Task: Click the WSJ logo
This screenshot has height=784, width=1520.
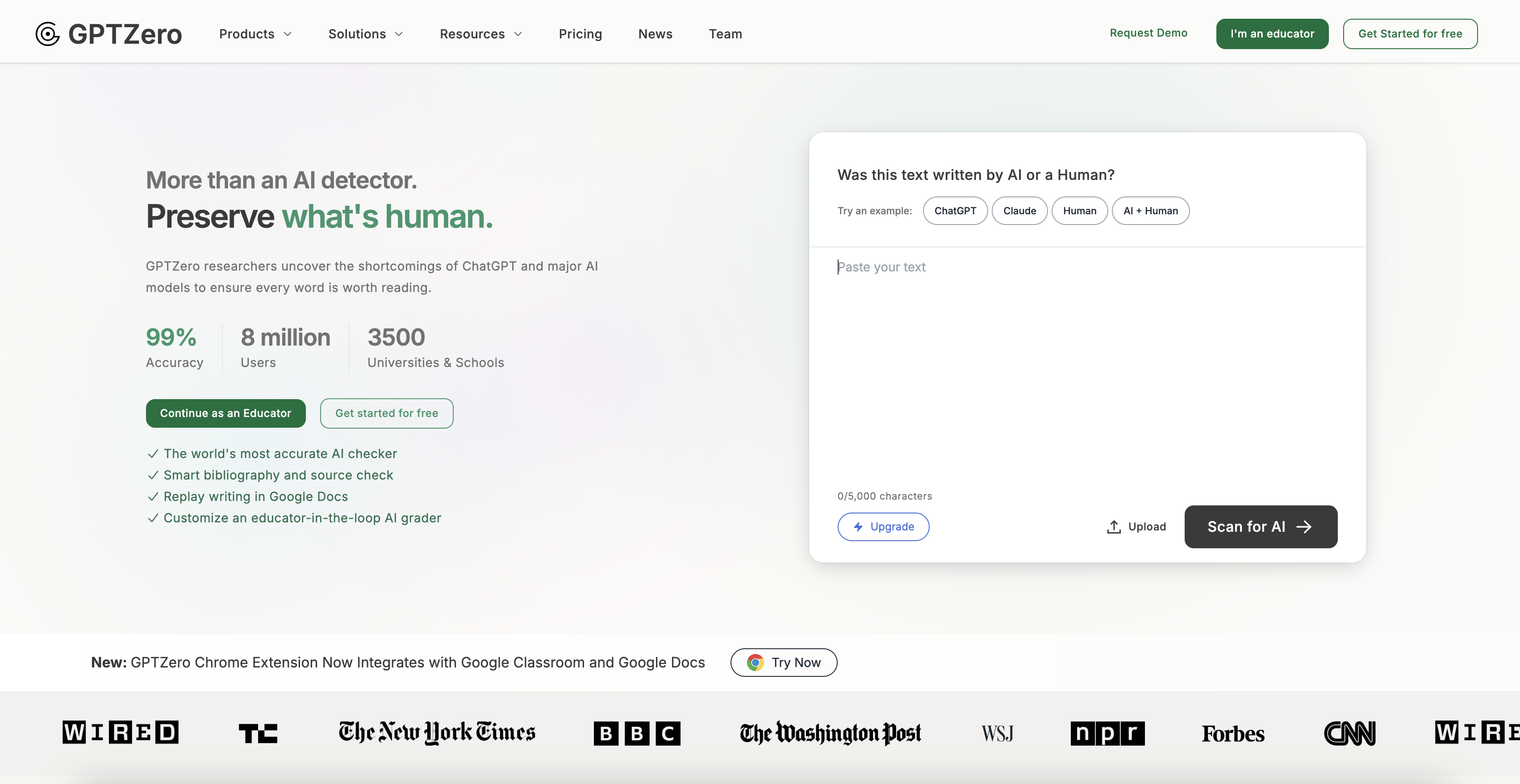Action: point(997,733)
